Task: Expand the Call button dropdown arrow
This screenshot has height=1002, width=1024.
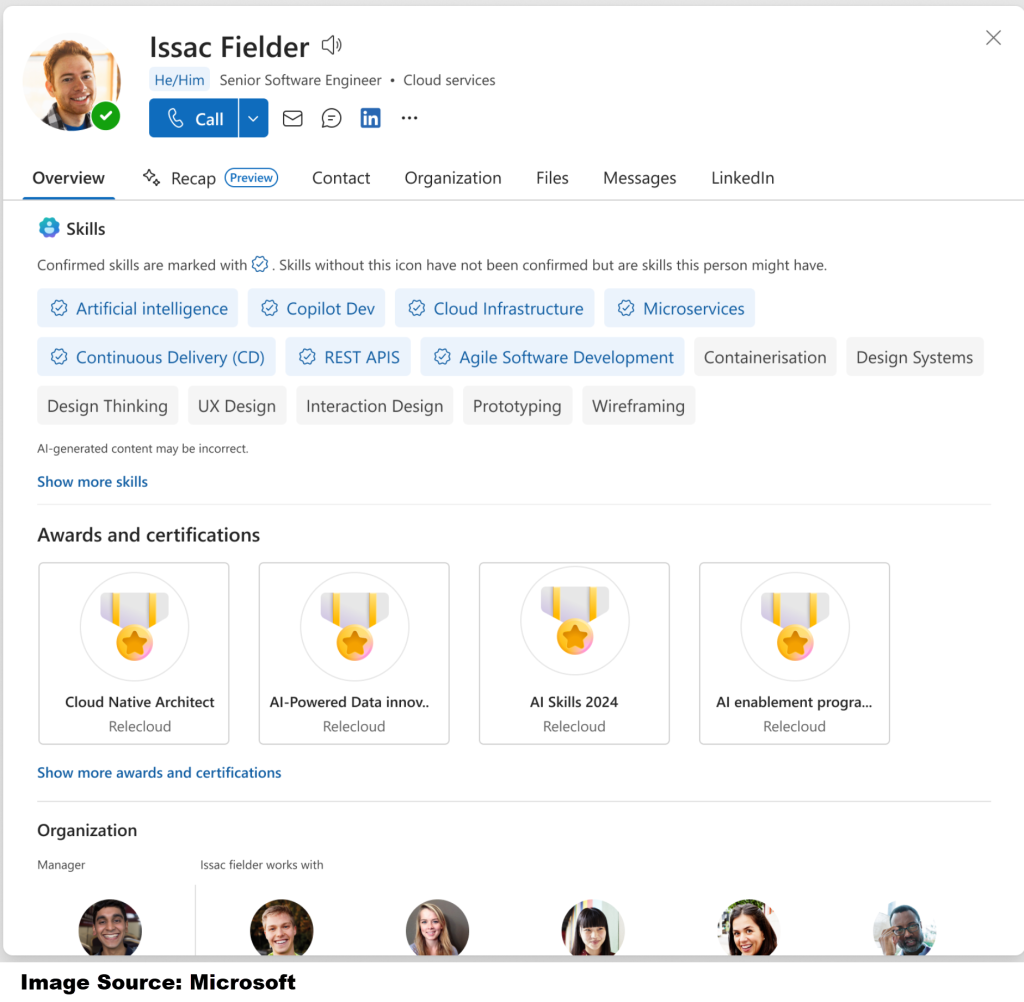Action: pyautogui.click(x=254, y=118)
